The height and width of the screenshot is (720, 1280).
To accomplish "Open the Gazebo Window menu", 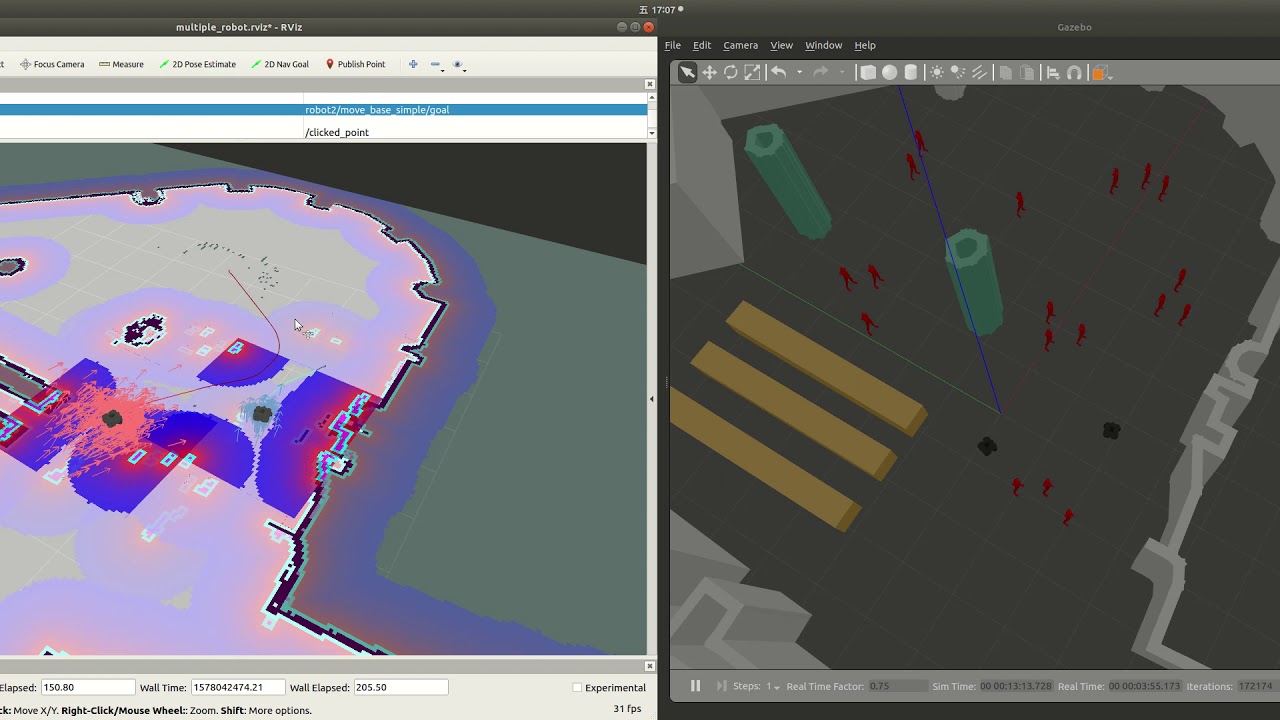I will click(824, 45).
